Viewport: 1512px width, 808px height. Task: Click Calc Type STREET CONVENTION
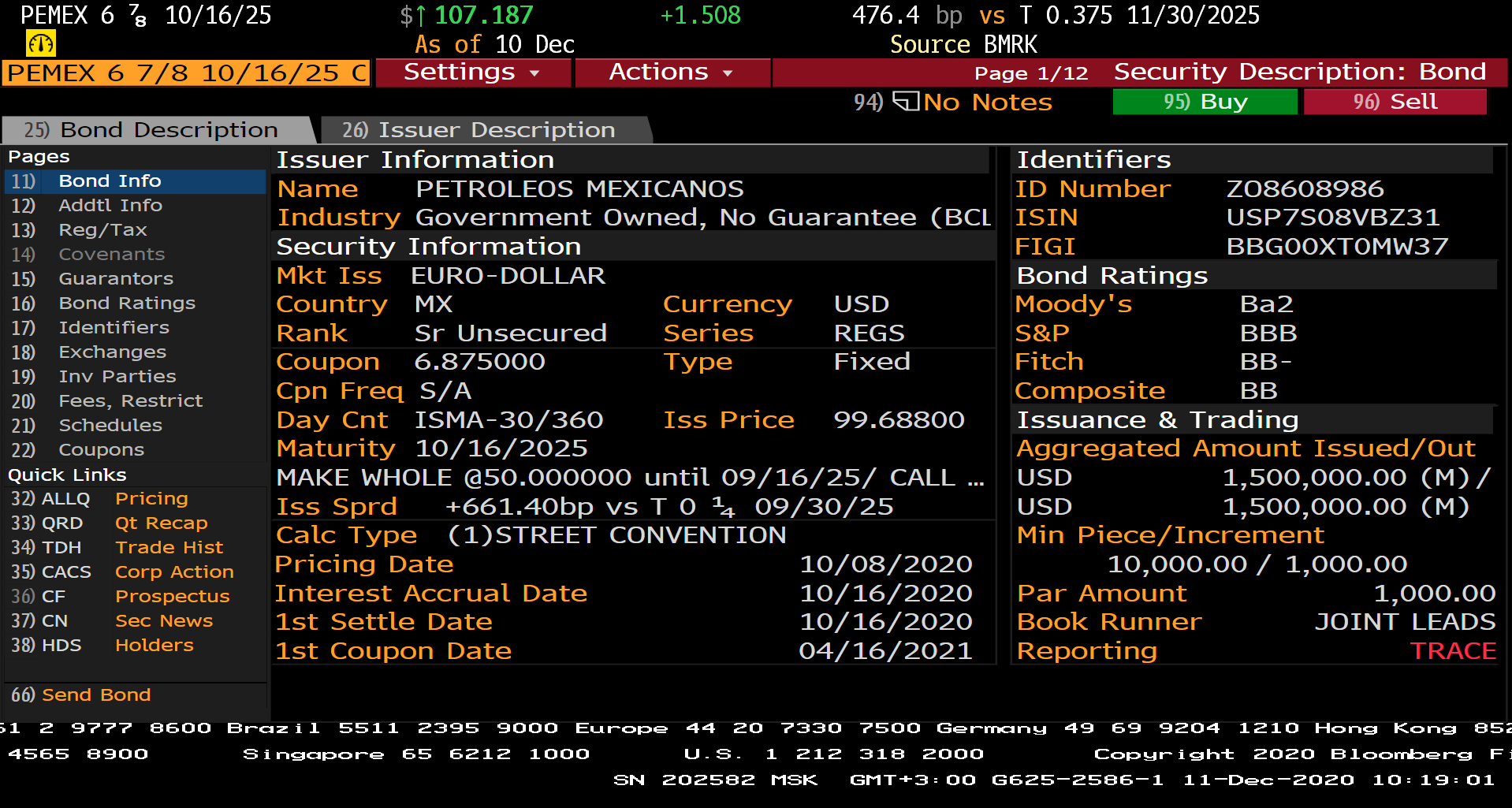coord(616,535)
